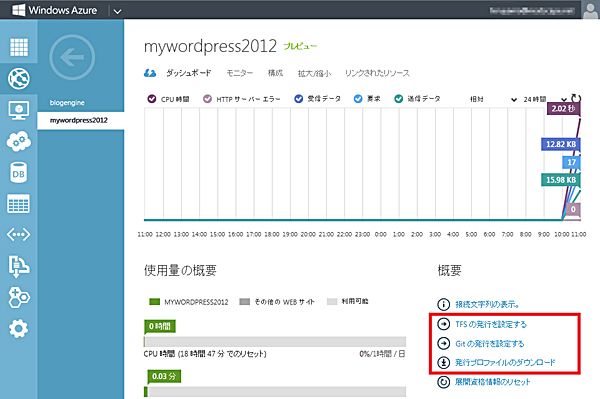Toggle the 受信データ metric checkbox

(x=298, y=99)
